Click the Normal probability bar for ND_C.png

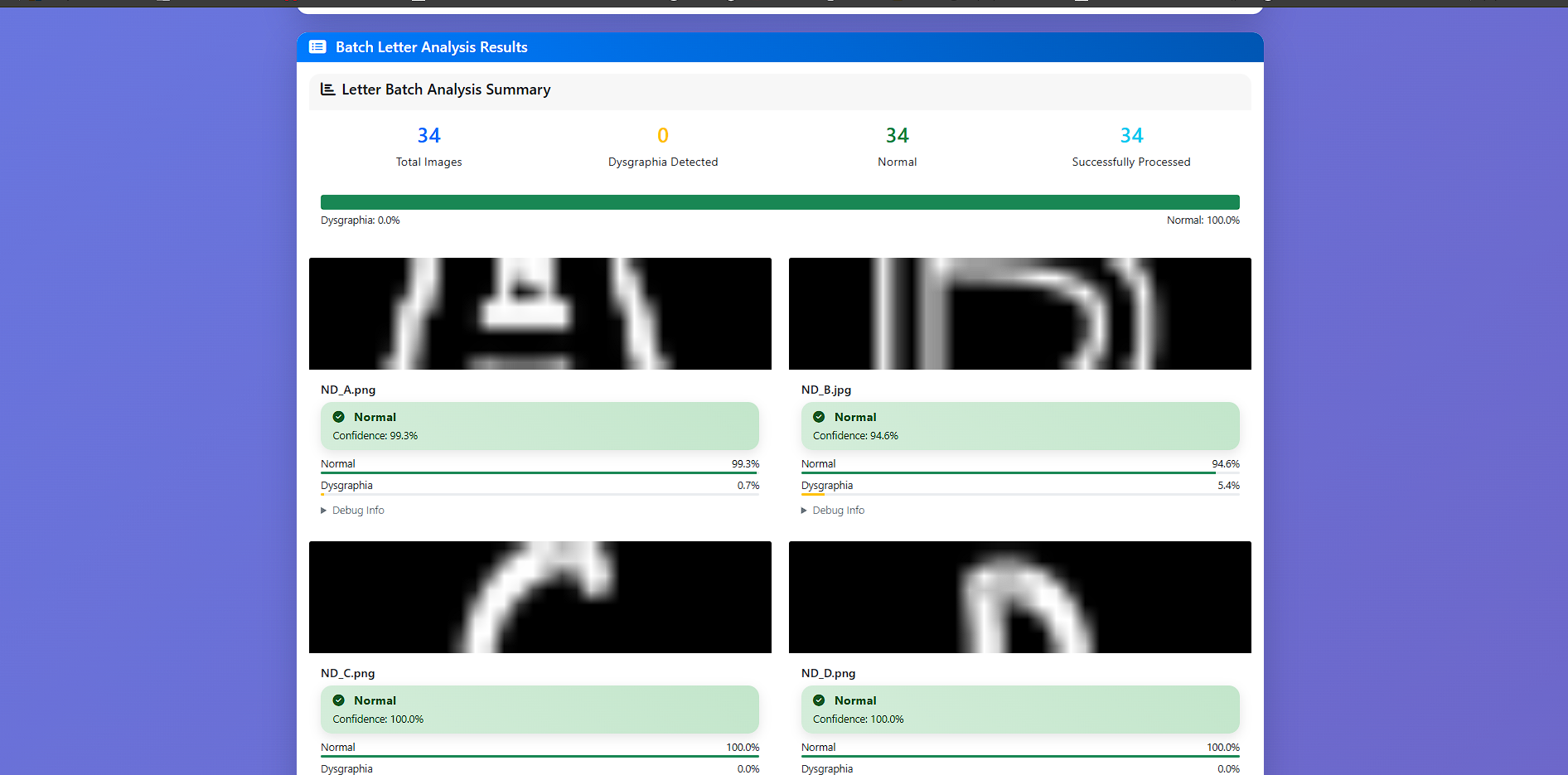pyautogui.click(x=540, y=756)
